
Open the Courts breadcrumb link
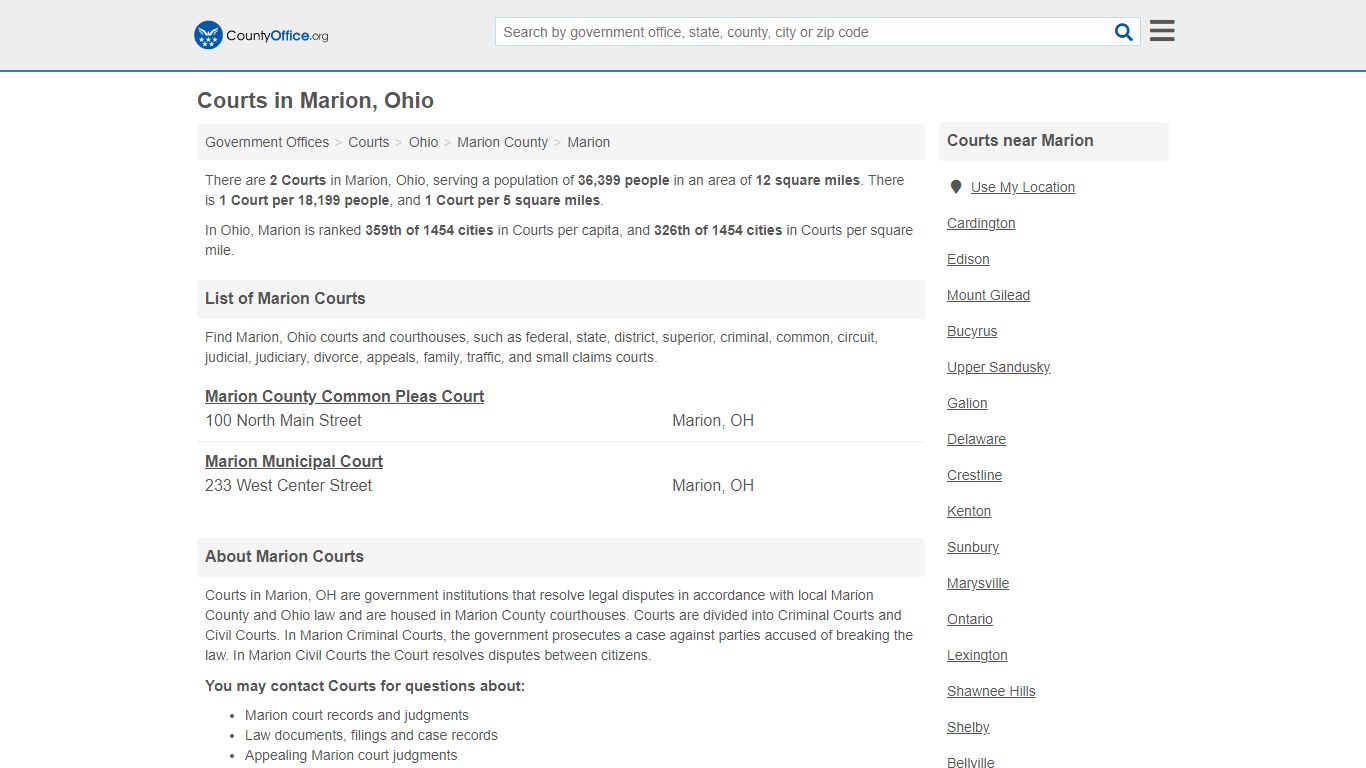[x=368, y=142]
